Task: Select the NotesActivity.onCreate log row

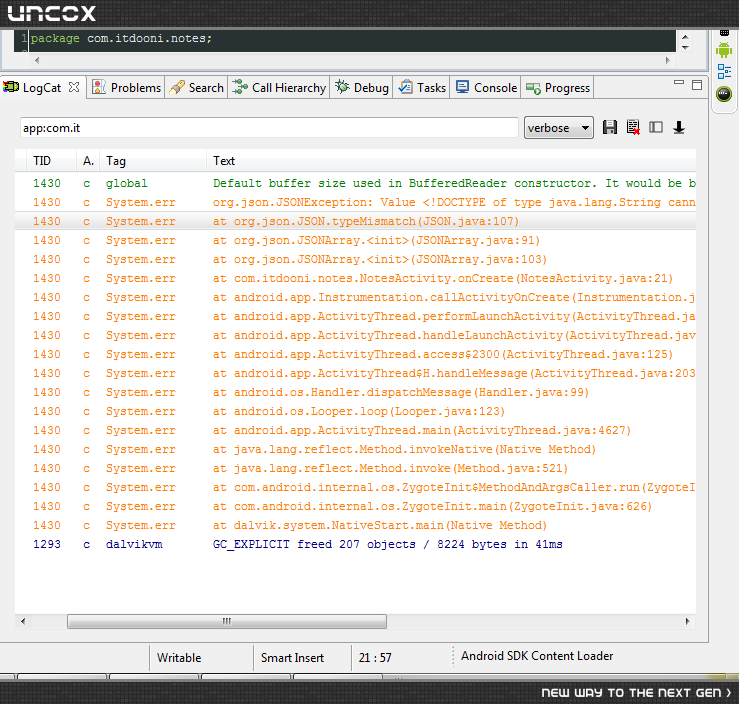Action: pyautogui.click(x=355, y=278)
